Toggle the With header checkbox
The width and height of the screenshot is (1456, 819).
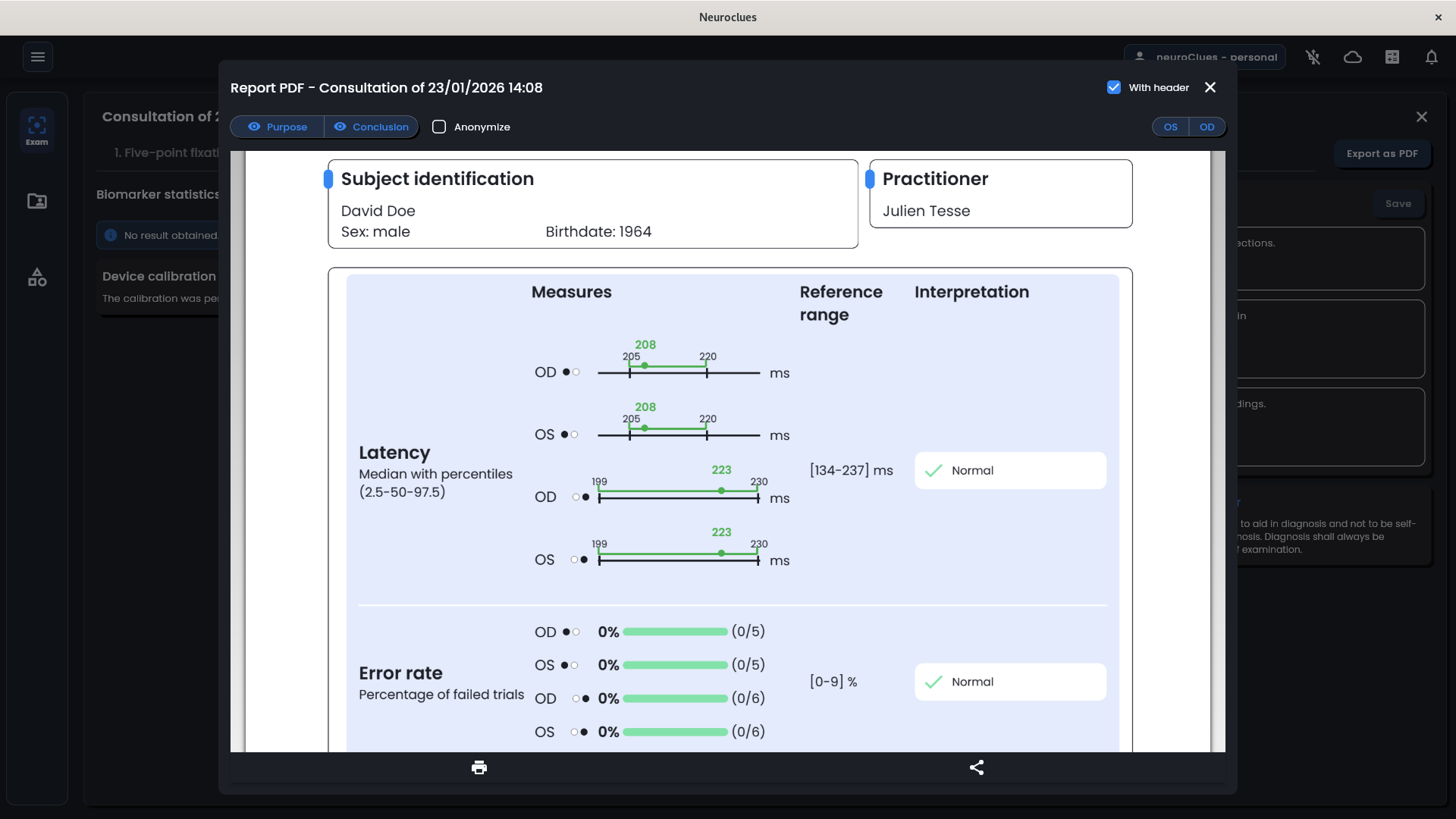[1114, 87]
